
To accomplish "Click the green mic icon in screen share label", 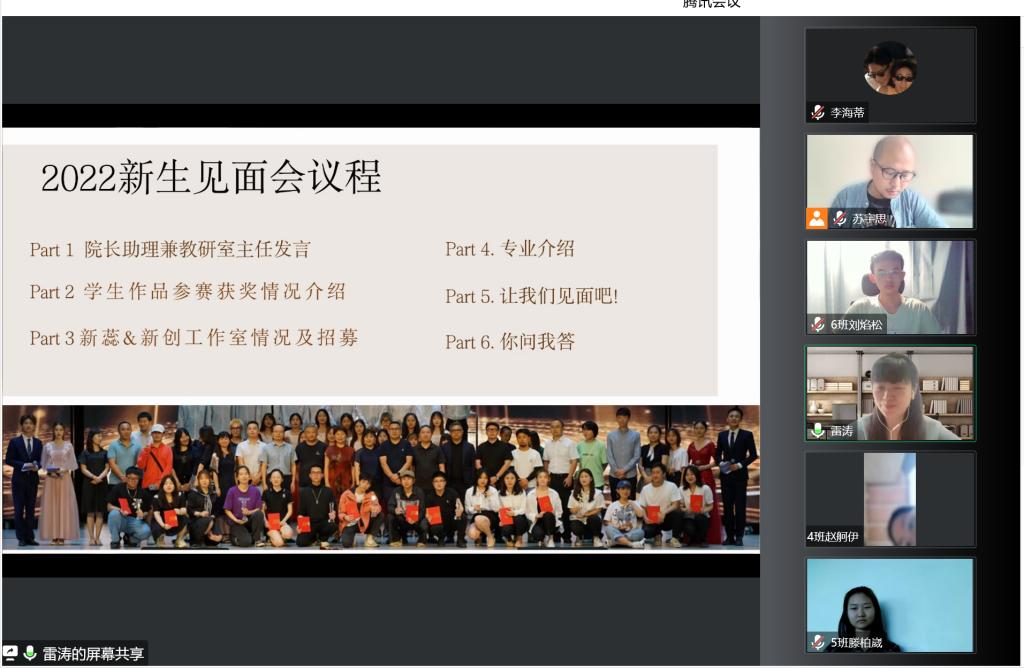I will coord(30,654).
